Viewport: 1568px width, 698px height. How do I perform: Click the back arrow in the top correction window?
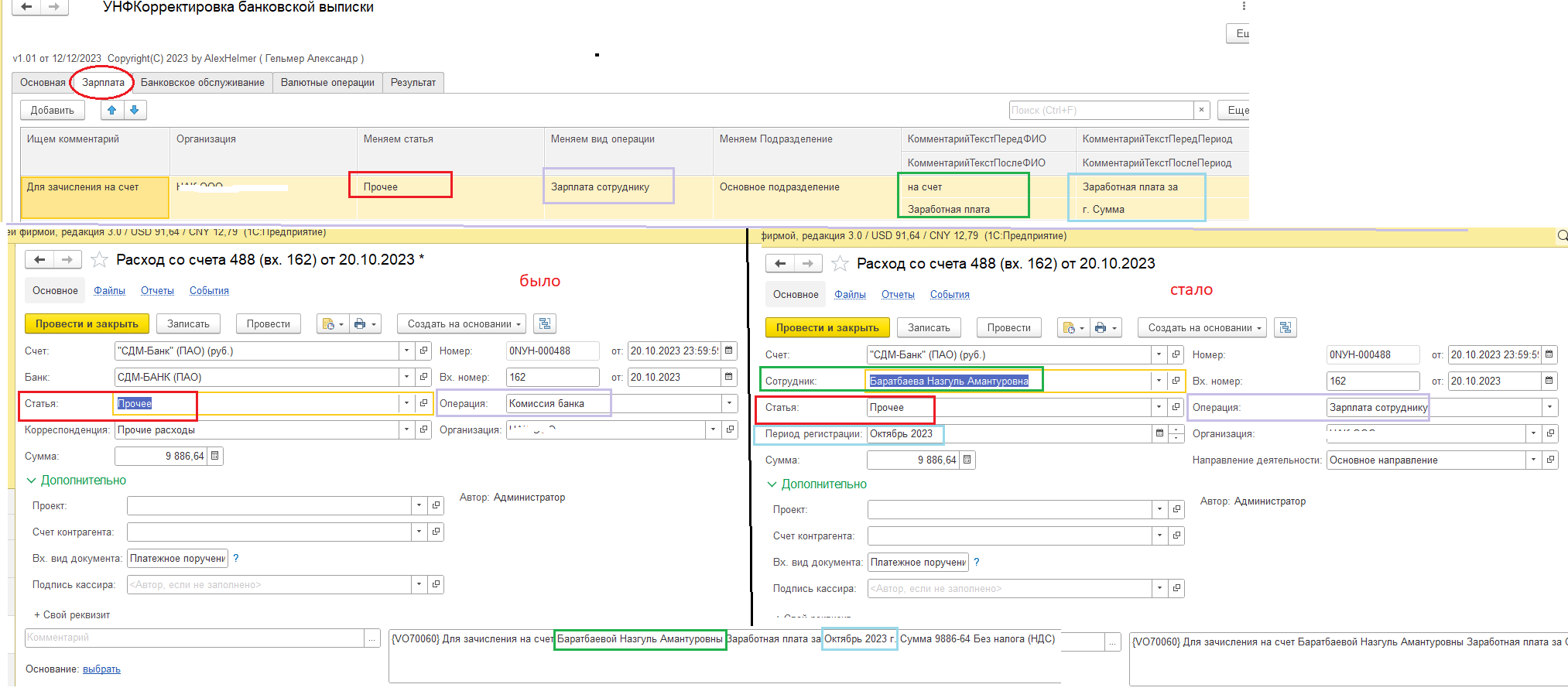point(26,7)
